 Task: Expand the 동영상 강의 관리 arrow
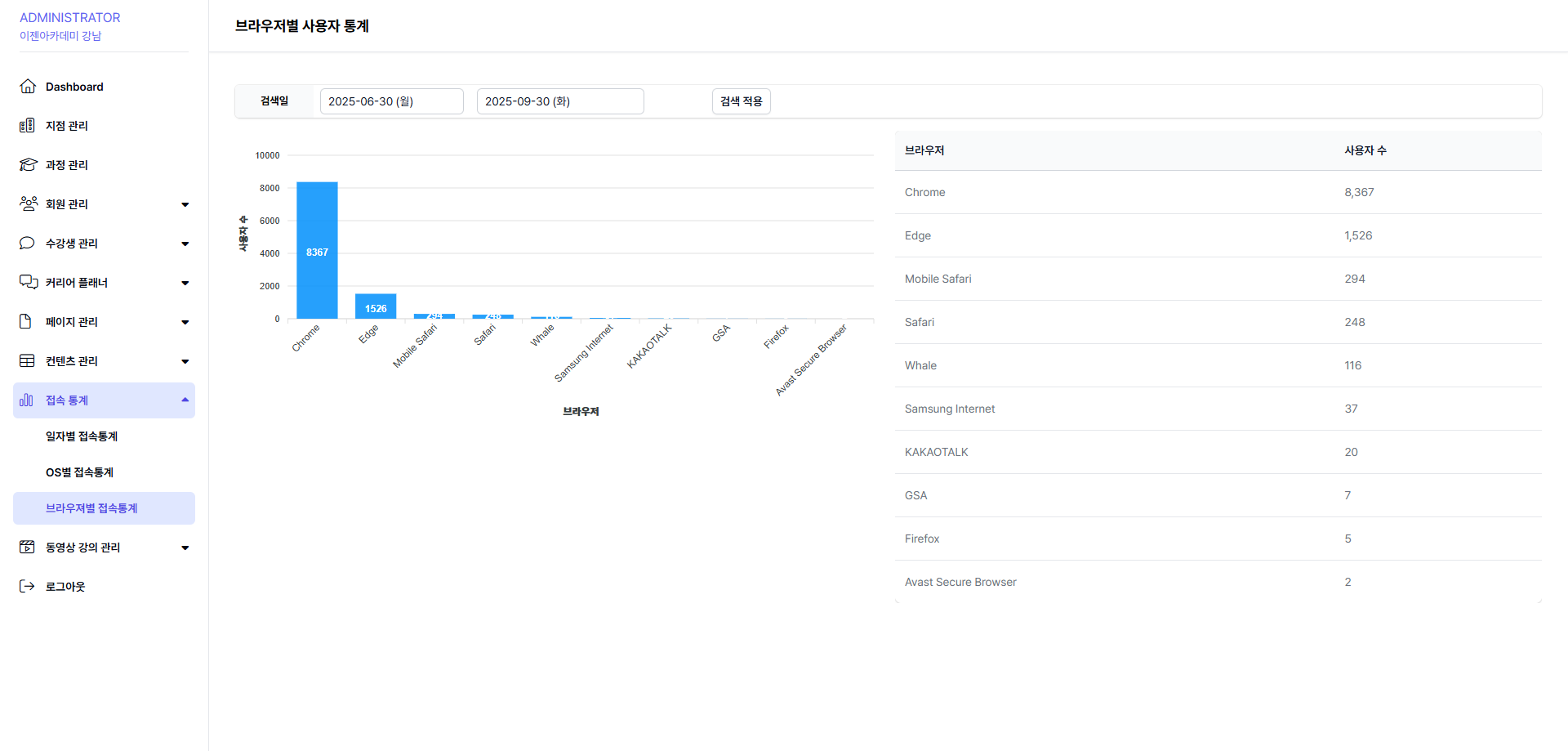pyautogui.click(x=185, y=548)
